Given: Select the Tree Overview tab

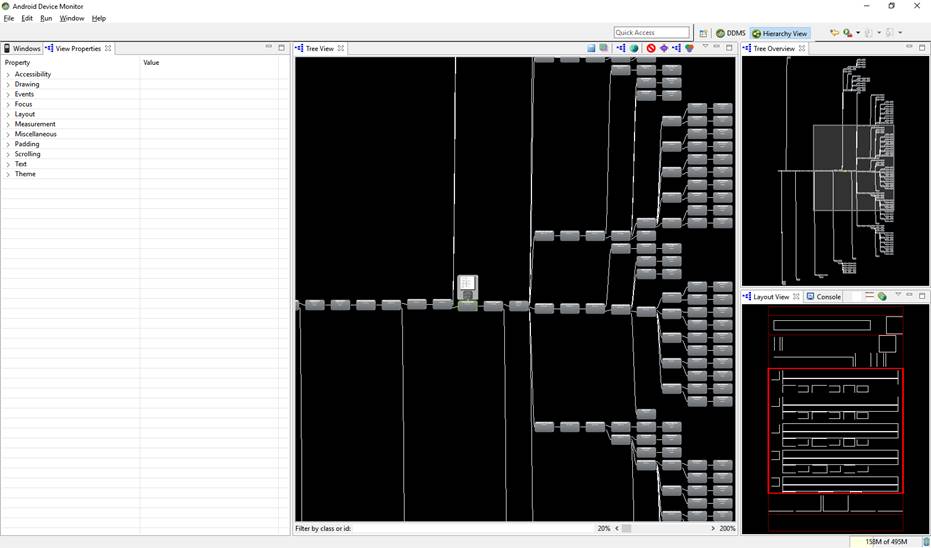Looking at the screenshot, I should pyautogui.click(x=774, y=48).
